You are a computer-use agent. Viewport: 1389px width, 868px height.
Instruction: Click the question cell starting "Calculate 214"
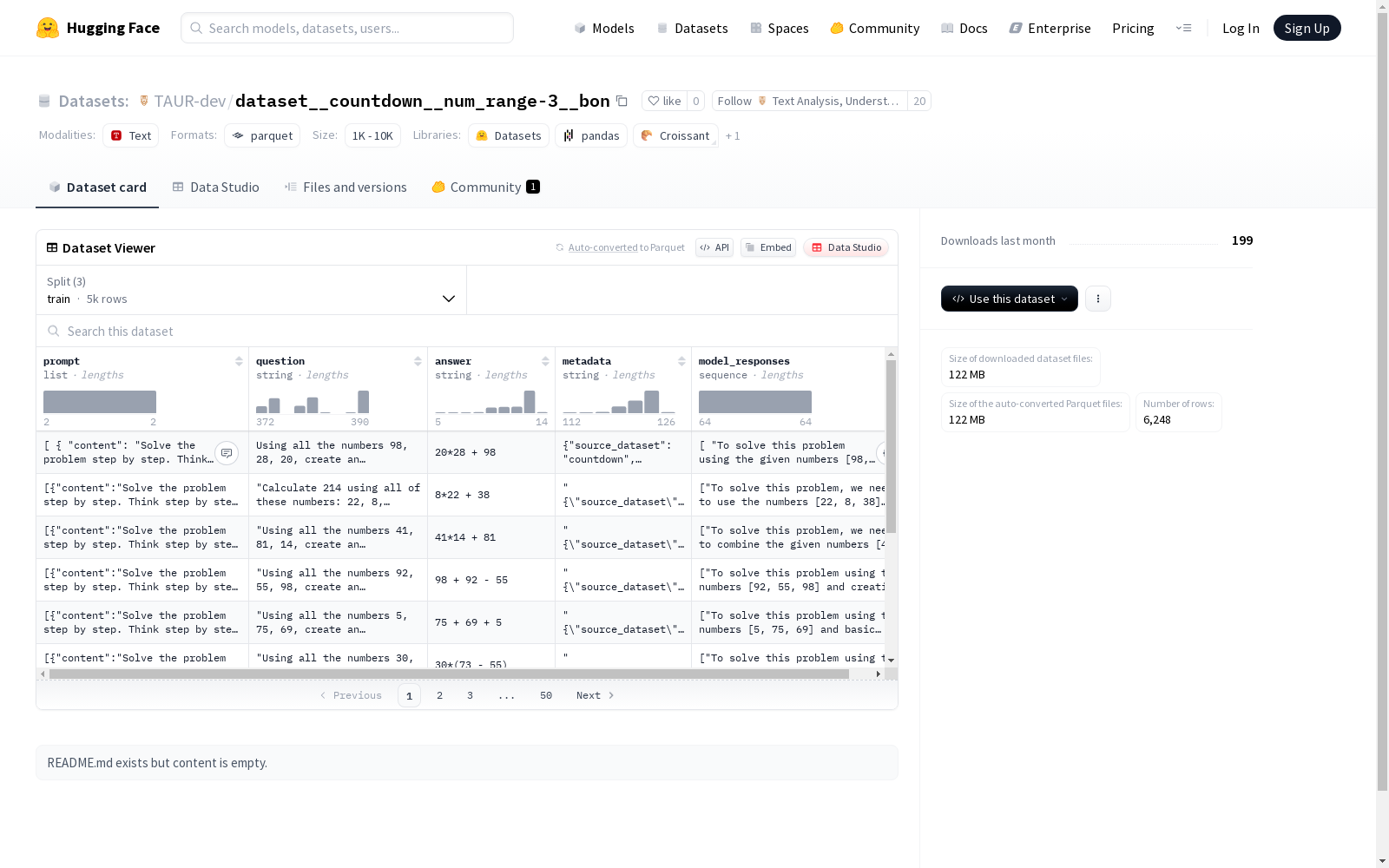coord(338,495)
